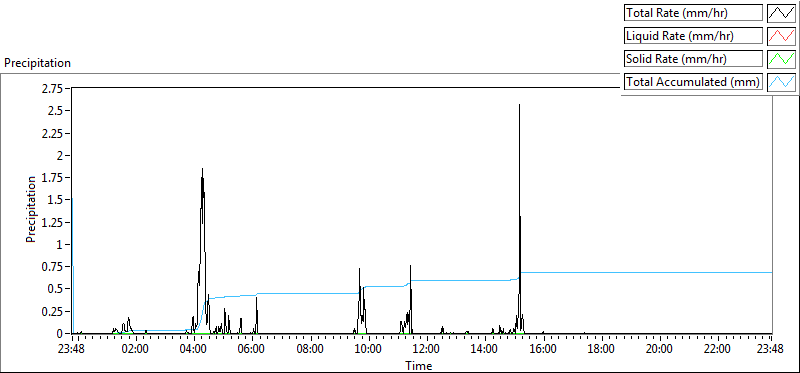The image size is (800, 373).
Task: Click the Liquid Rate red plot sample icon
Action: pyautogui.click(x=782, y=36)
